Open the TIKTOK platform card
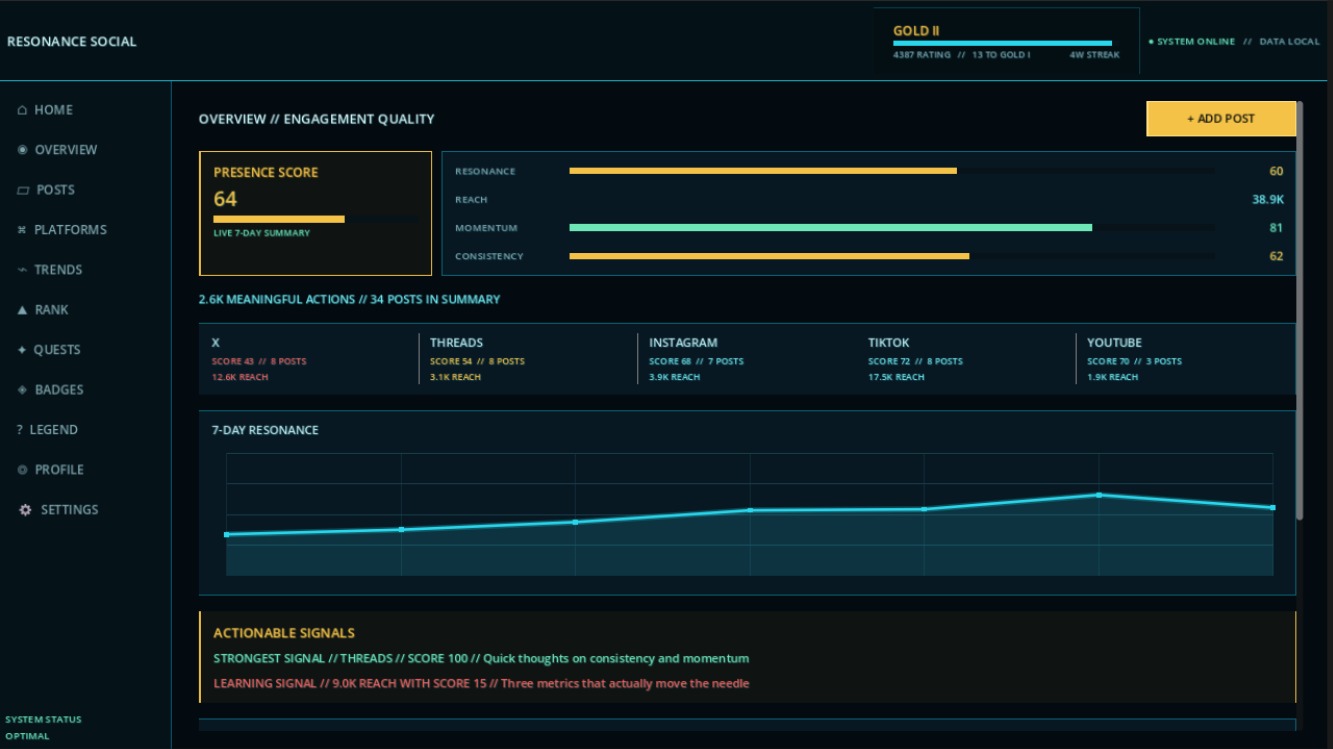Screen dimensions: 1333x749 click(x=965, y=359)
